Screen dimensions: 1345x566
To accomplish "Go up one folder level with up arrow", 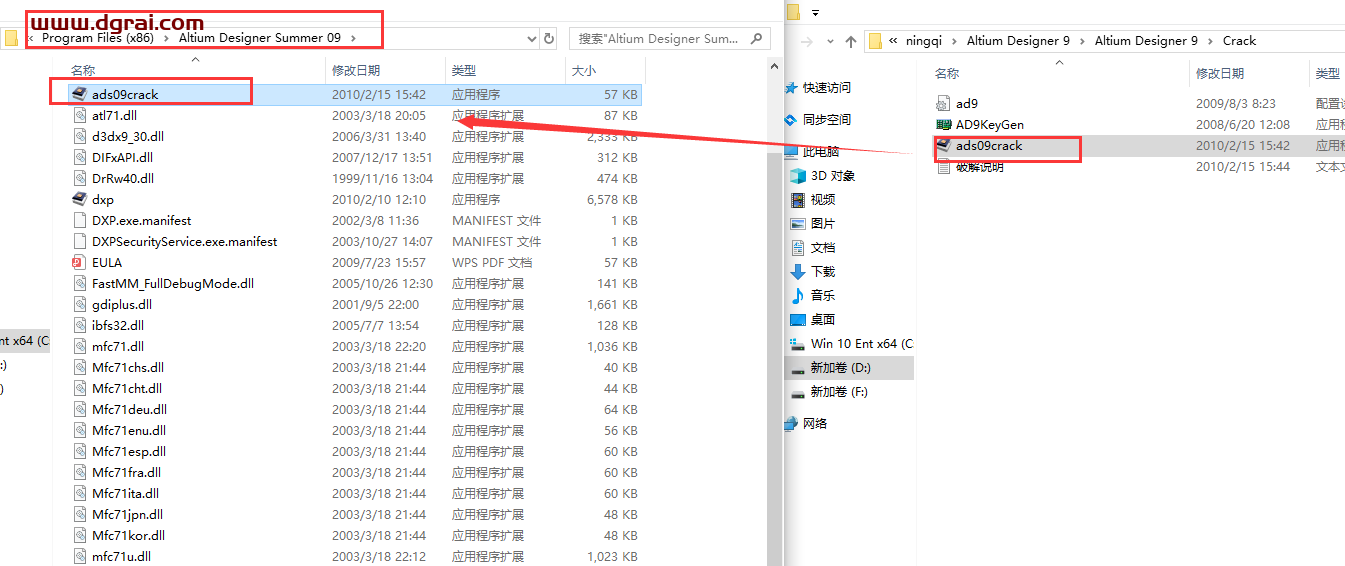I will 851,41.
